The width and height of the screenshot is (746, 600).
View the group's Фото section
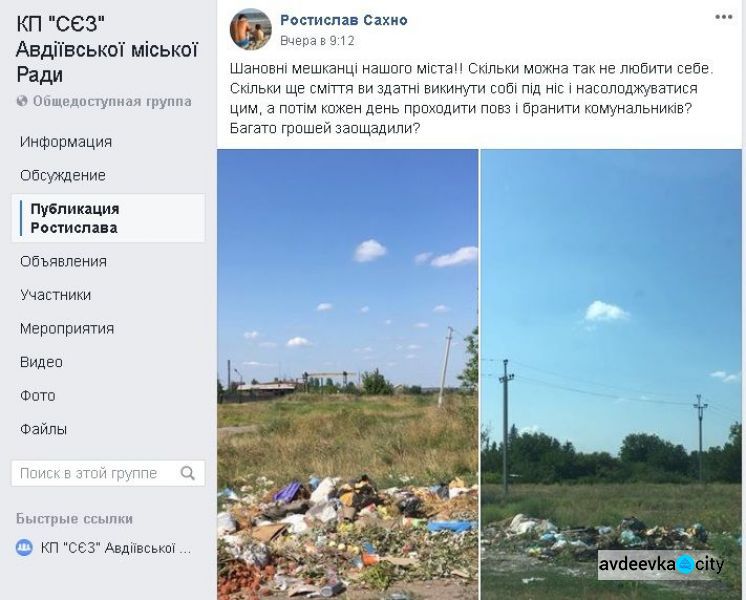click(x=38, y=395)
